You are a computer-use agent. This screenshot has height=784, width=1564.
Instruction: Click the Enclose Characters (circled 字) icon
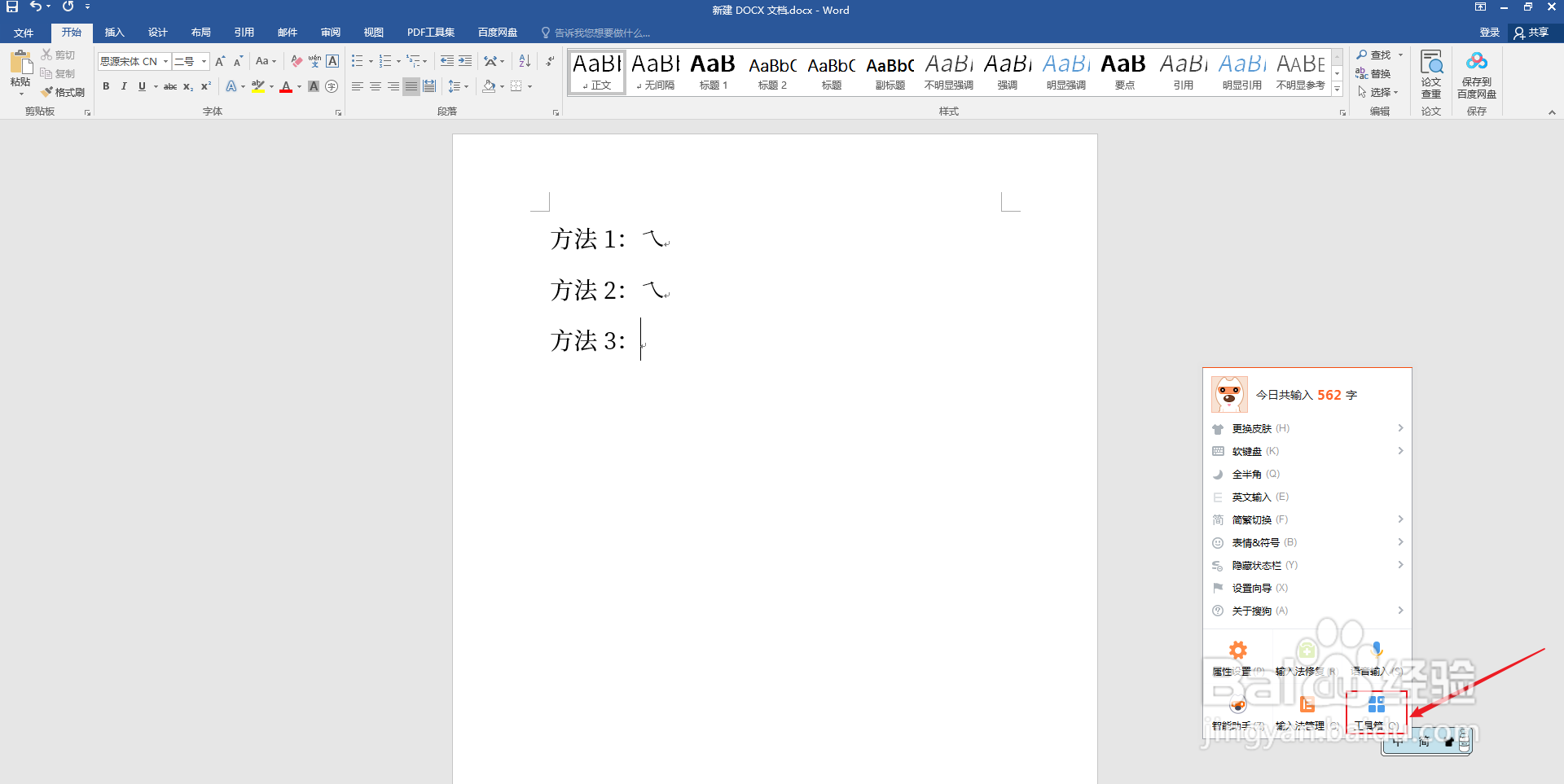(332, 86)
